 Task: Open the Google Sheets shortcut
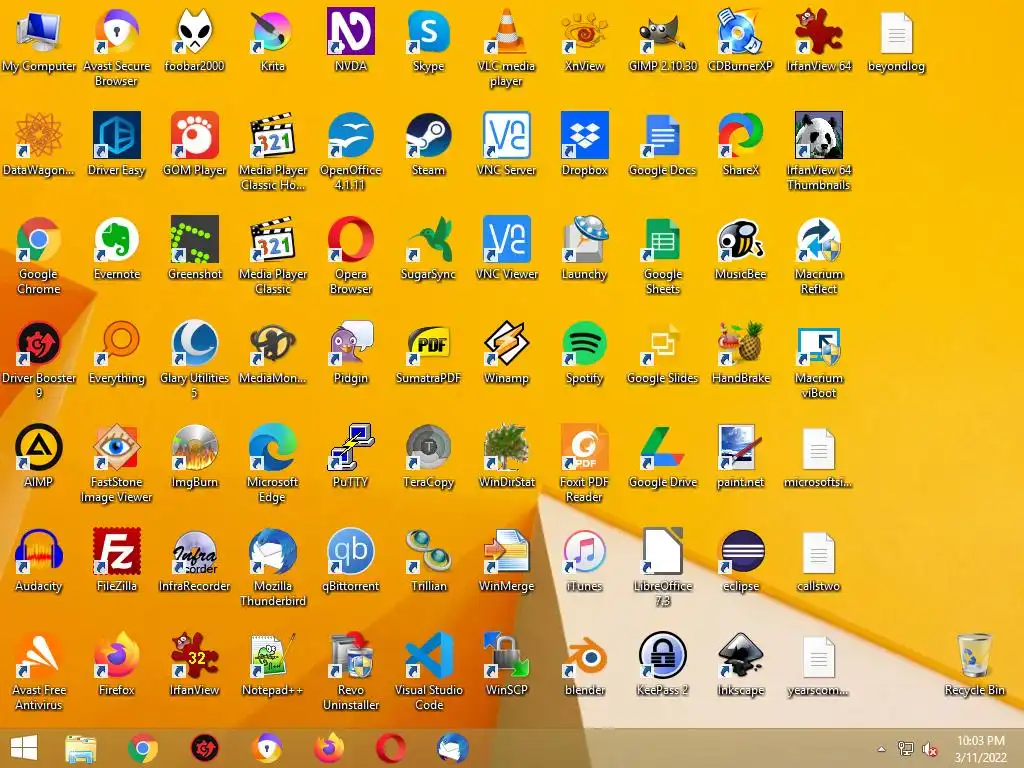(662, 239)
